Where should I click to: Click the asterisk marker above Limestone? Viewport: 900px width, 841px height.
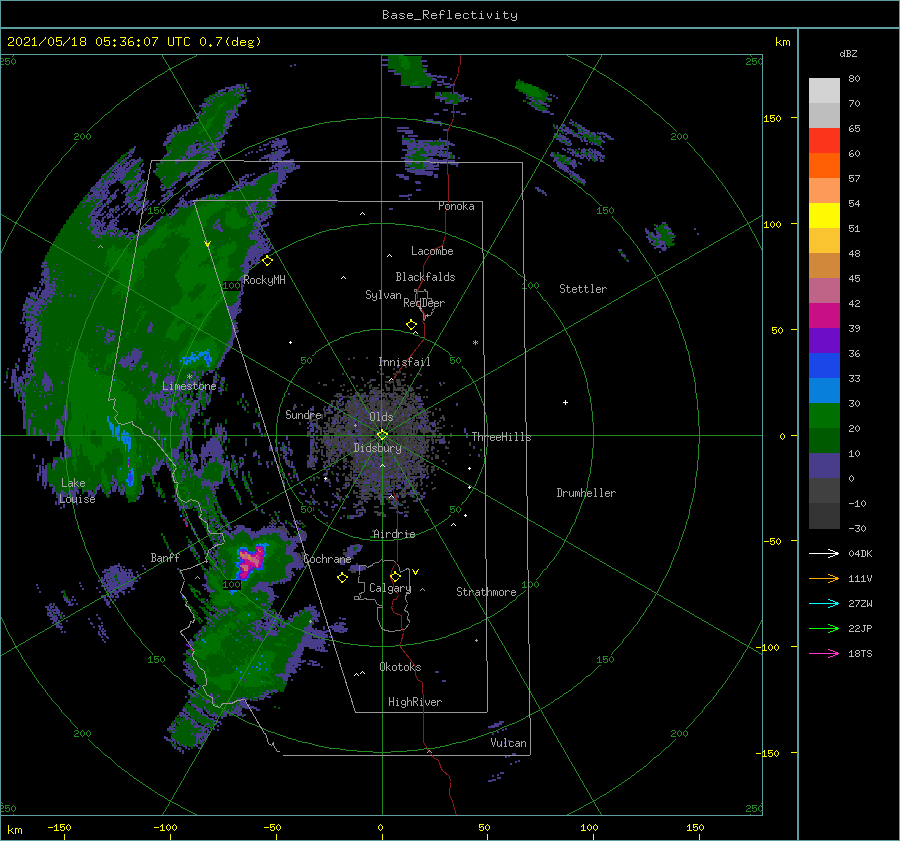[189, 377]
